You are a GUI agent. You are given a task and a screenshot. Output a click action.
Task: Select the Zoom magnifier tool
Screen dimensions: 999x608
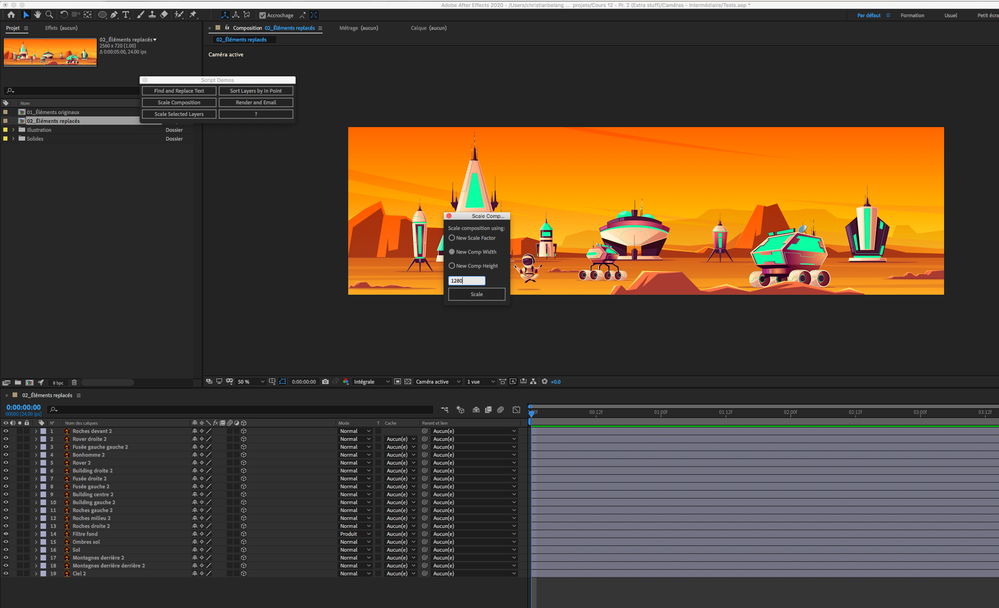(50, 15)
